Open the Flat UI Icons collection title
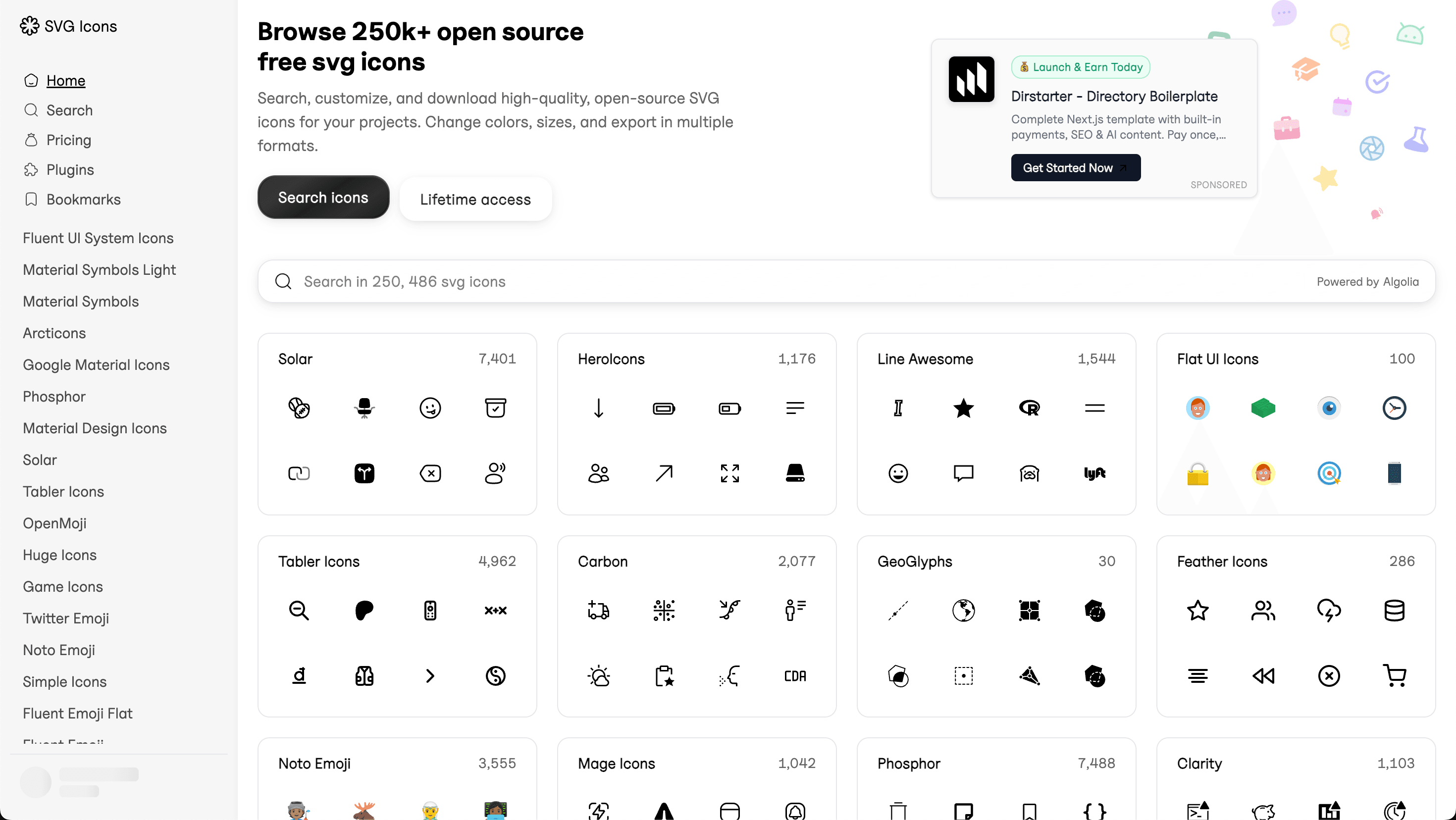The image size is (1456, 820). pyautogui.click(x=1217, y=359)
